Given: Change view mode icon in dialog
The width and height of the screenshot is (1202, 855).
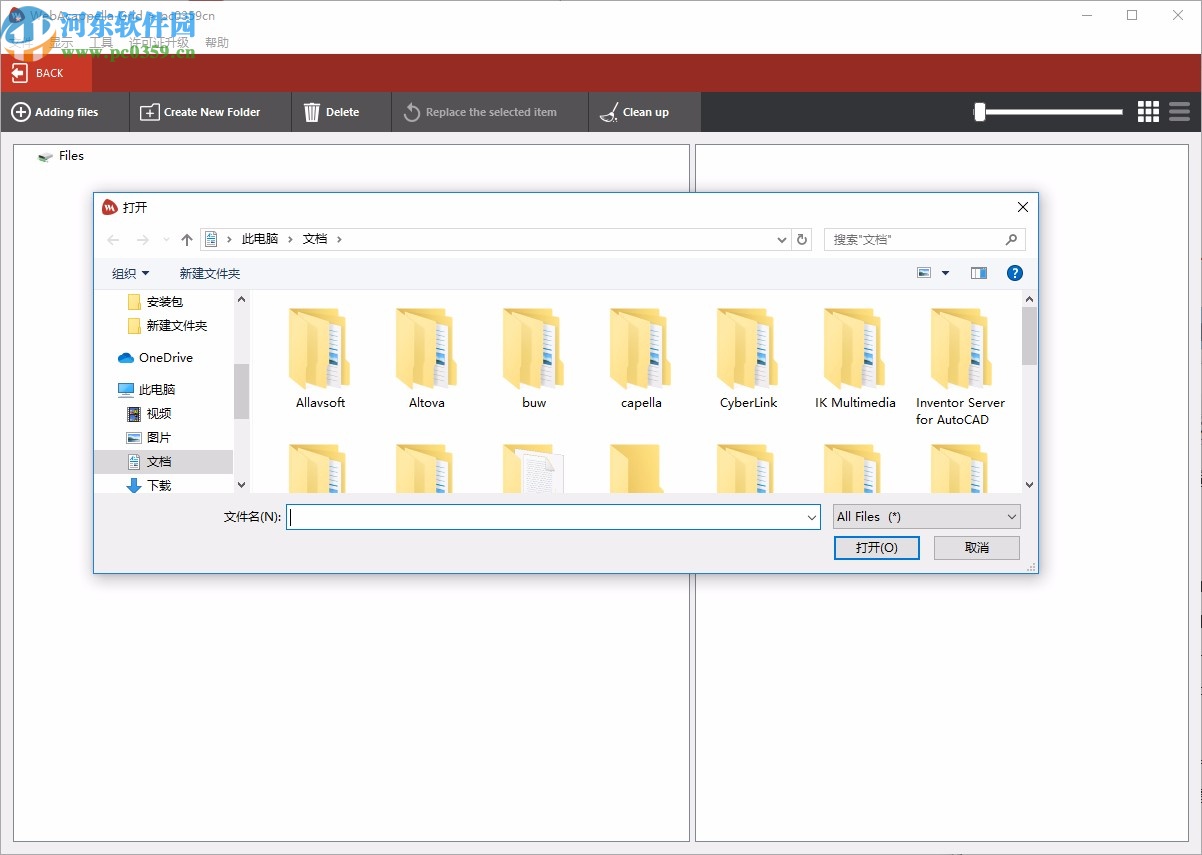Looking at the screenshot, I should (924, 273).
